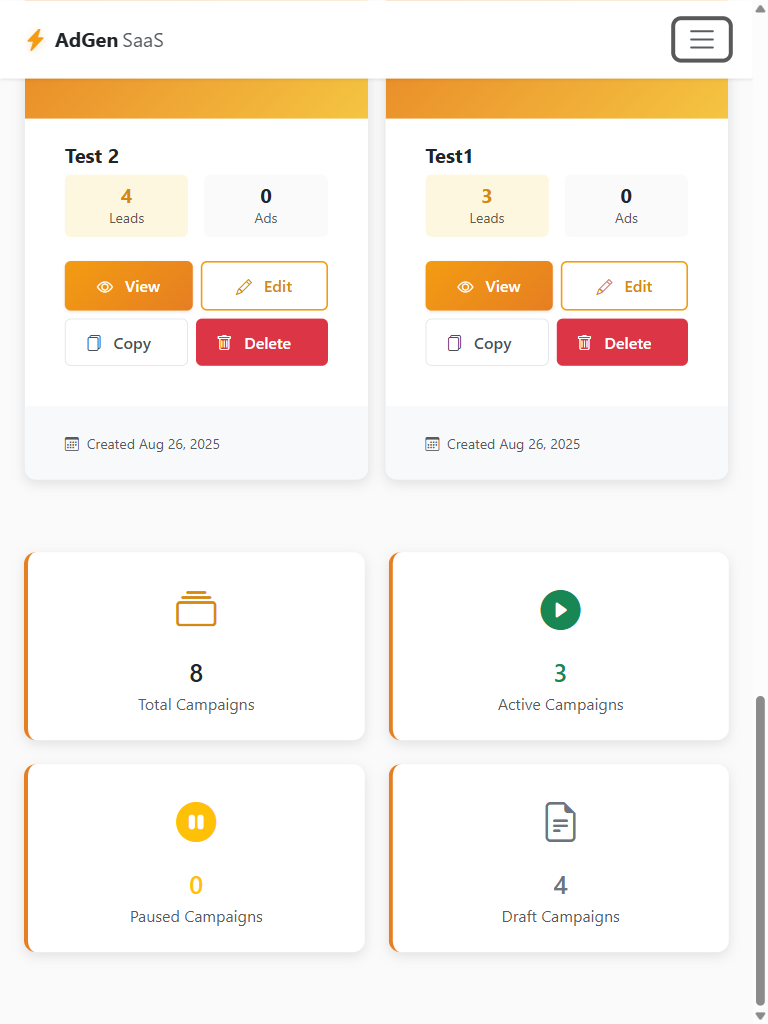Screen dimensions: 768x1024
Task: Copy the Test 2 campaign
Action: [126, 342]
